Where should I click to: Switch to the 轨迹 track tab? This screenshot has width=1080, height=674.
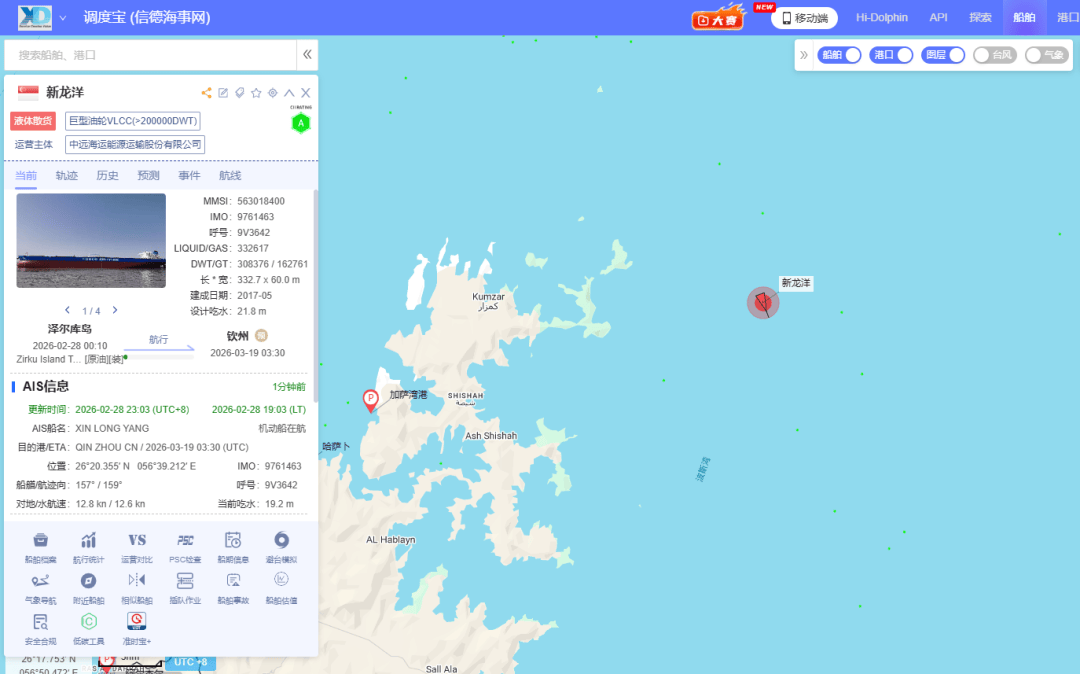click(x=67, y=176)
